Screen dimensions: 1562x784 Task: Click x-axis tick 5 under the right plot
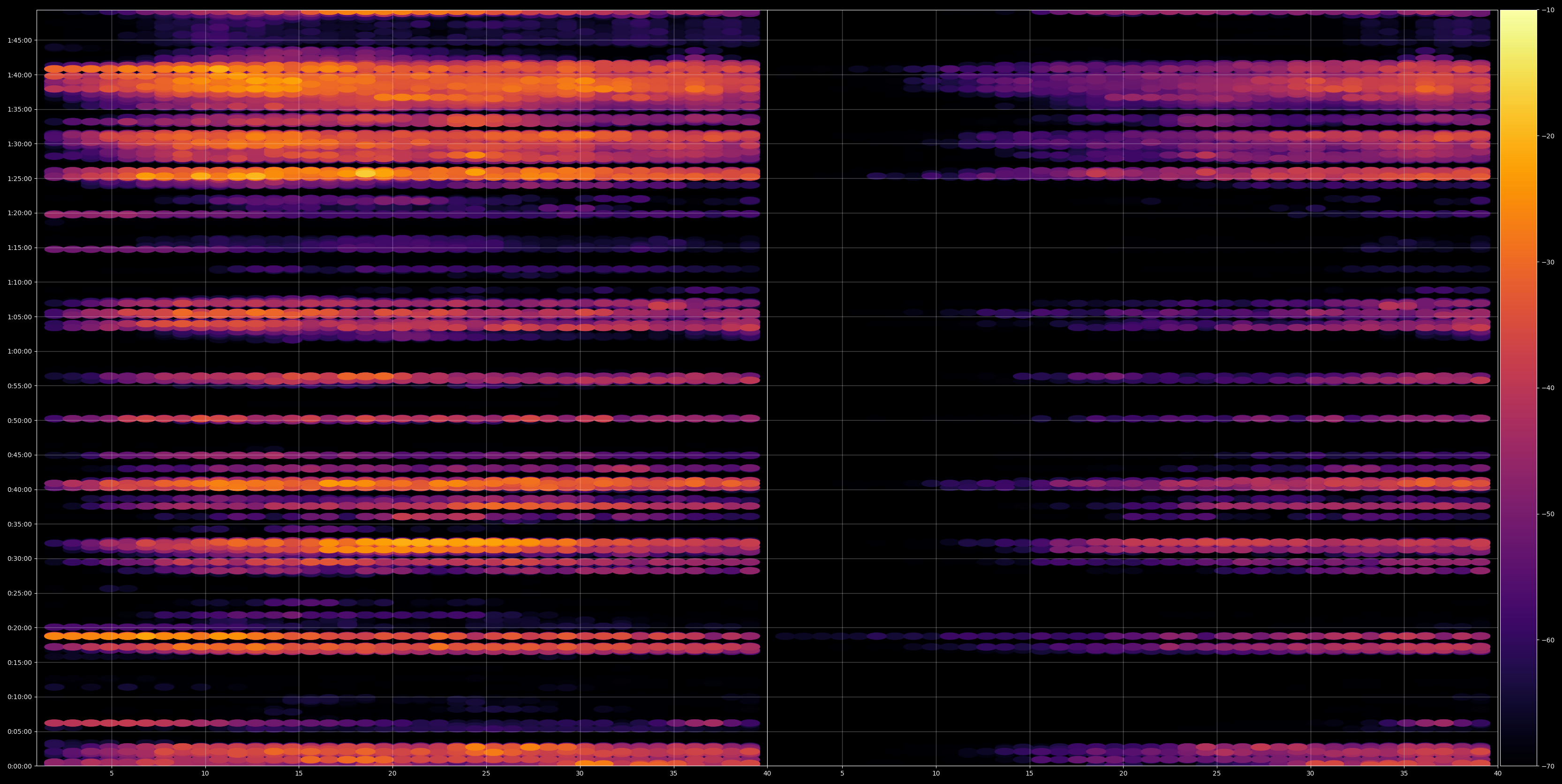coord(842,774)
